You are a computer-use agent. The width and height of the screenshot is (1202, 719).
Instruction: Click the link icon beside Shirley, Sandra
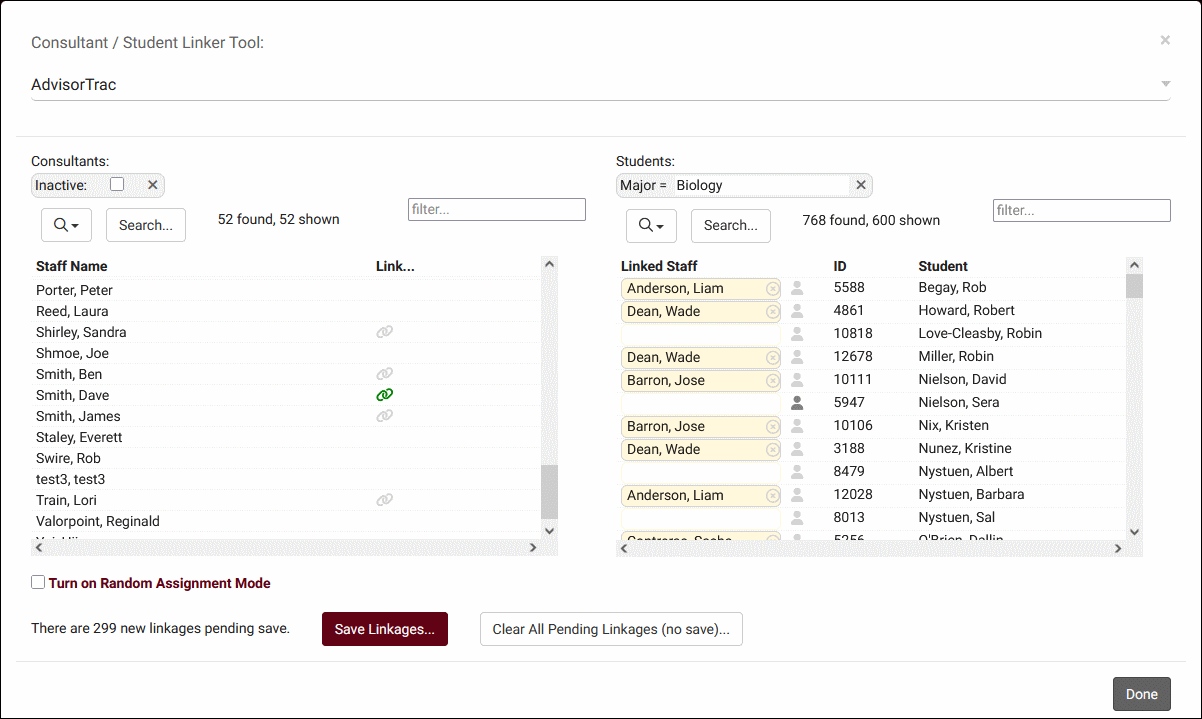(384, 332)
